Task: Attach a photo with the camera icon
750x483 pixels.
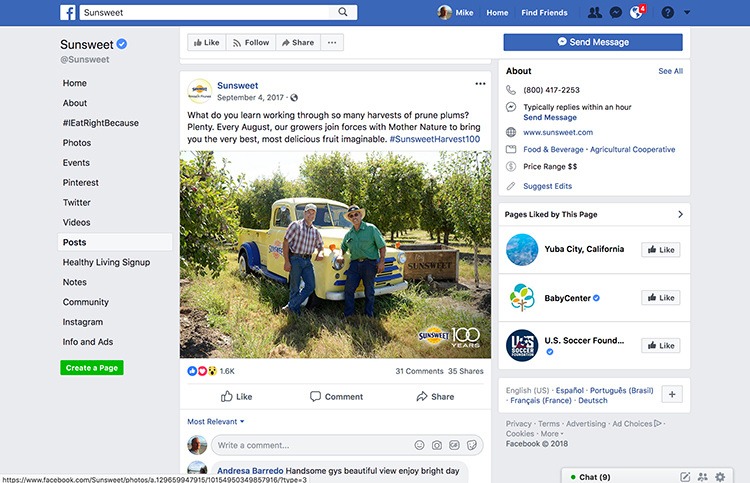Action: pyautogui.click(x=437, y=445)
